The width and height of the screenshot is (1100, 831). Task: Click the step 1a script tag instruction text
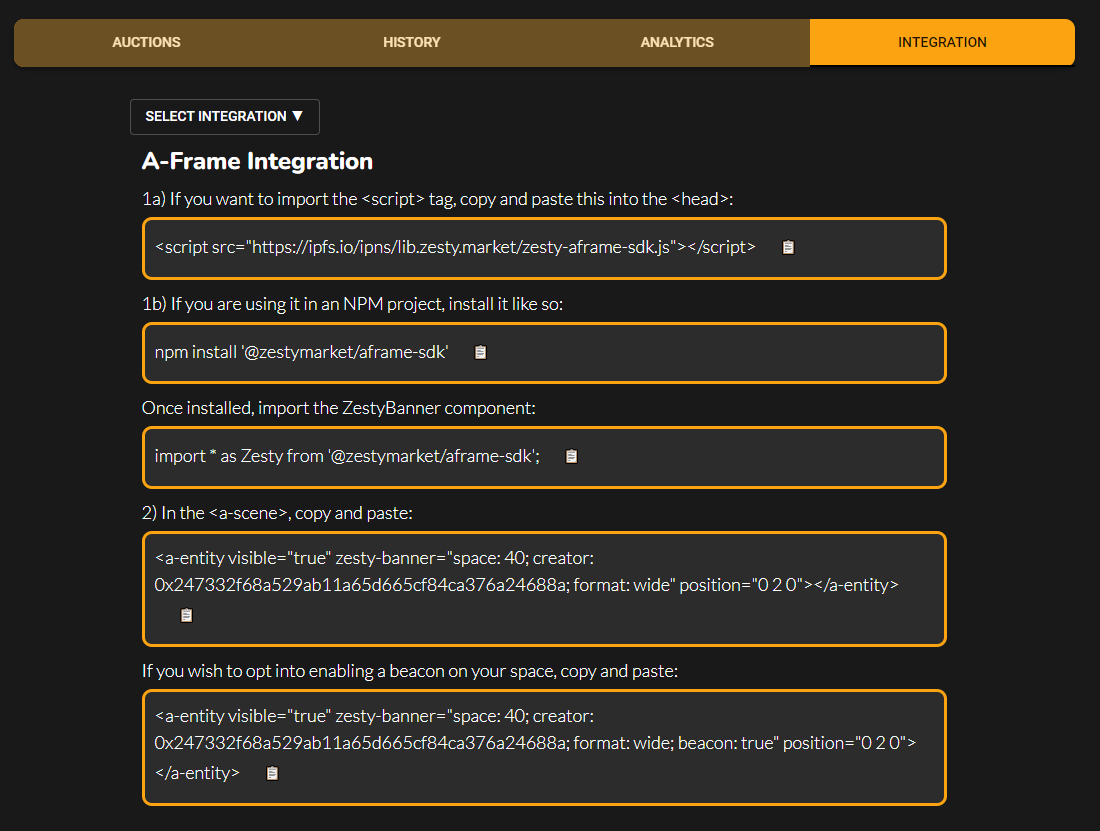click(x=437, y=199)
